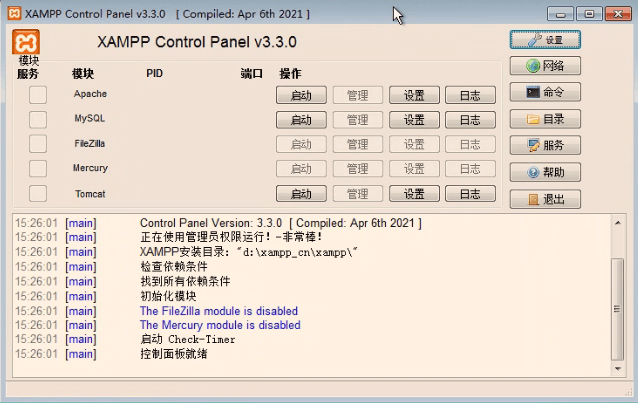
Task: Click the log scrollbar up arrow
Action: pos(618,223)
